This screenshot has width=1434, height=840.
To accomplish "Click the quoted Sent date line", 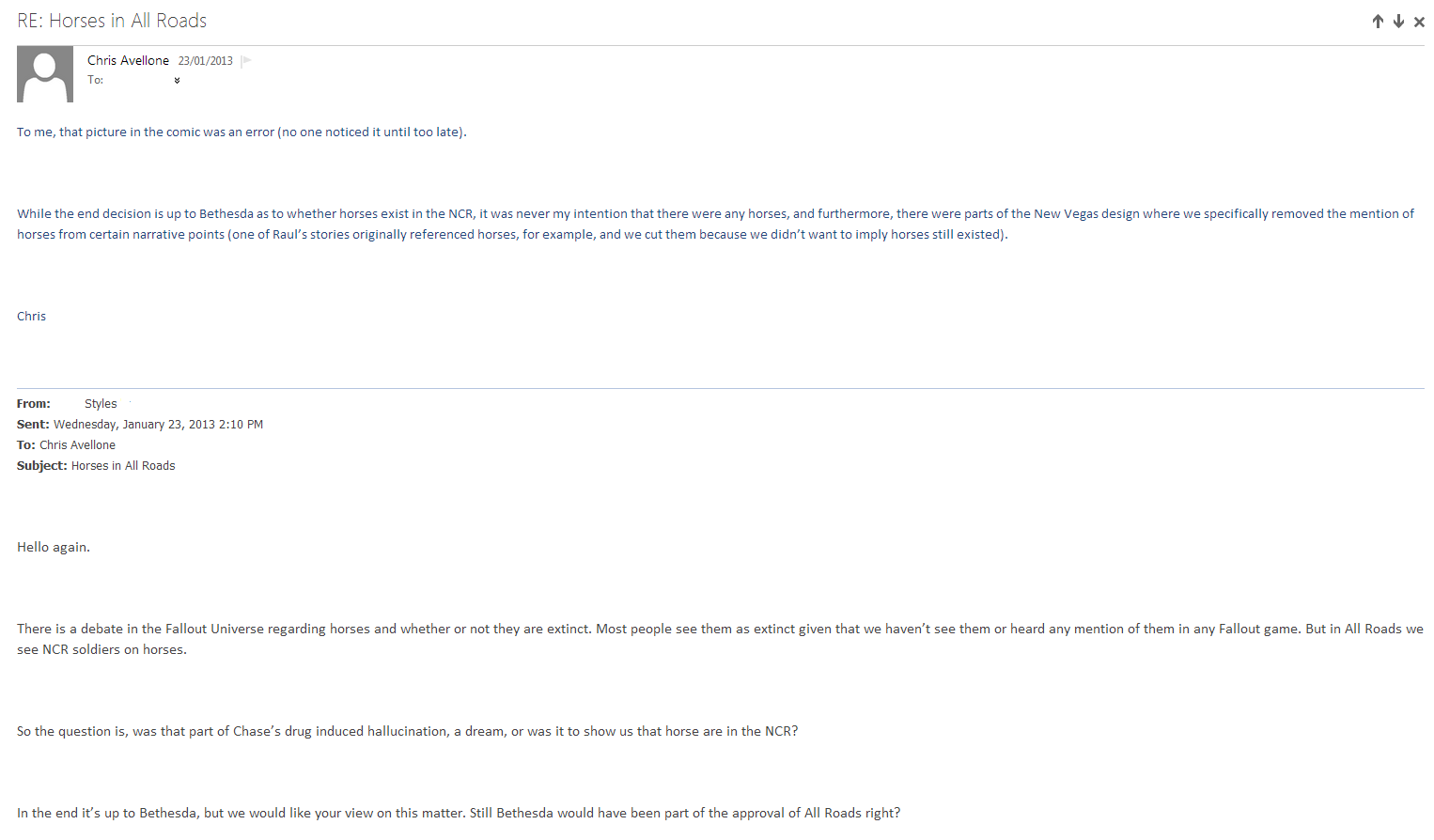I will [x=140, y=425].
